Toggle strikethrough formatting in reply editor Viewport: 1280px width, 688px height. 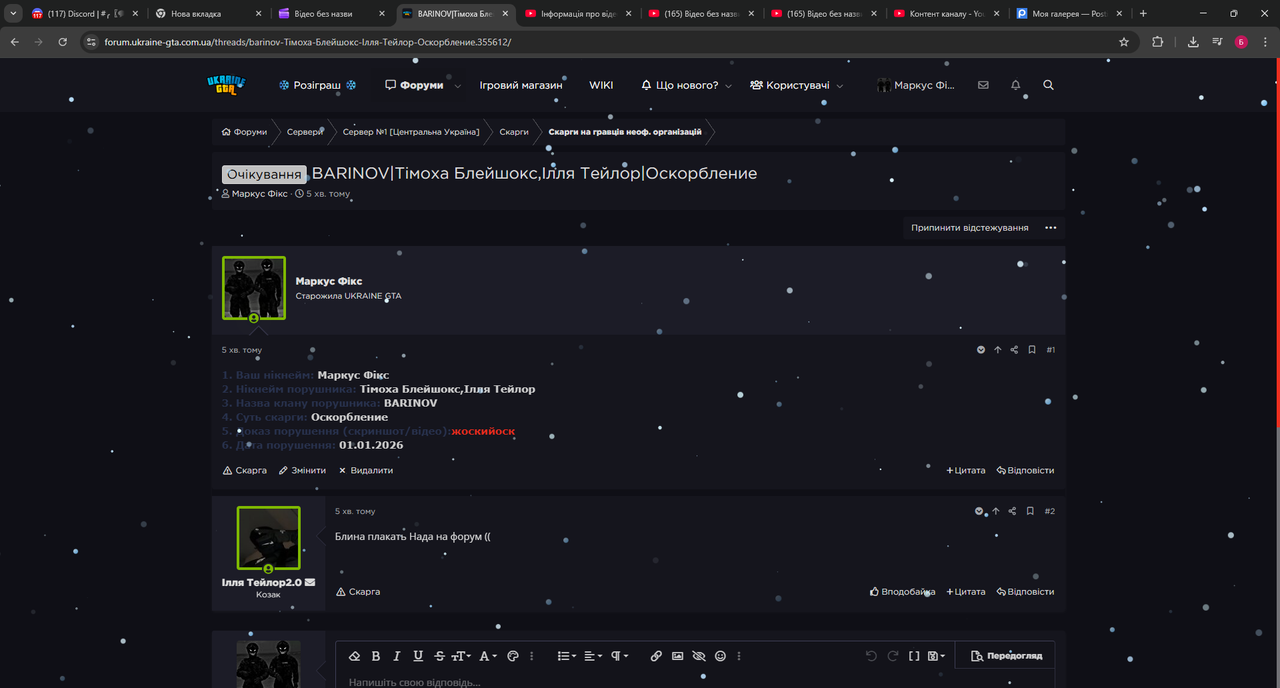pos(440,656)
